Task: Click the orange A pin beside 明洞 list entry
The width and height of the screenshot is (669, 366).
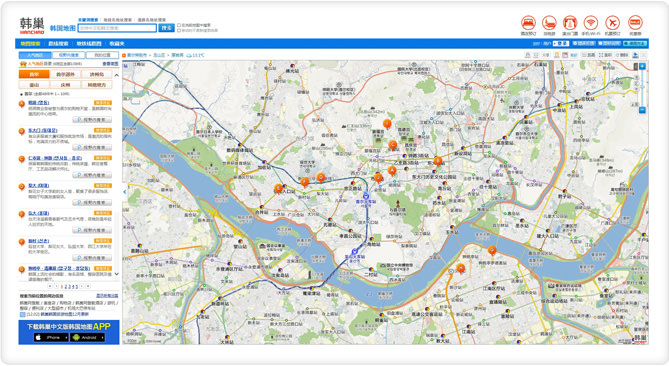Action: click(x=22, y=104)
